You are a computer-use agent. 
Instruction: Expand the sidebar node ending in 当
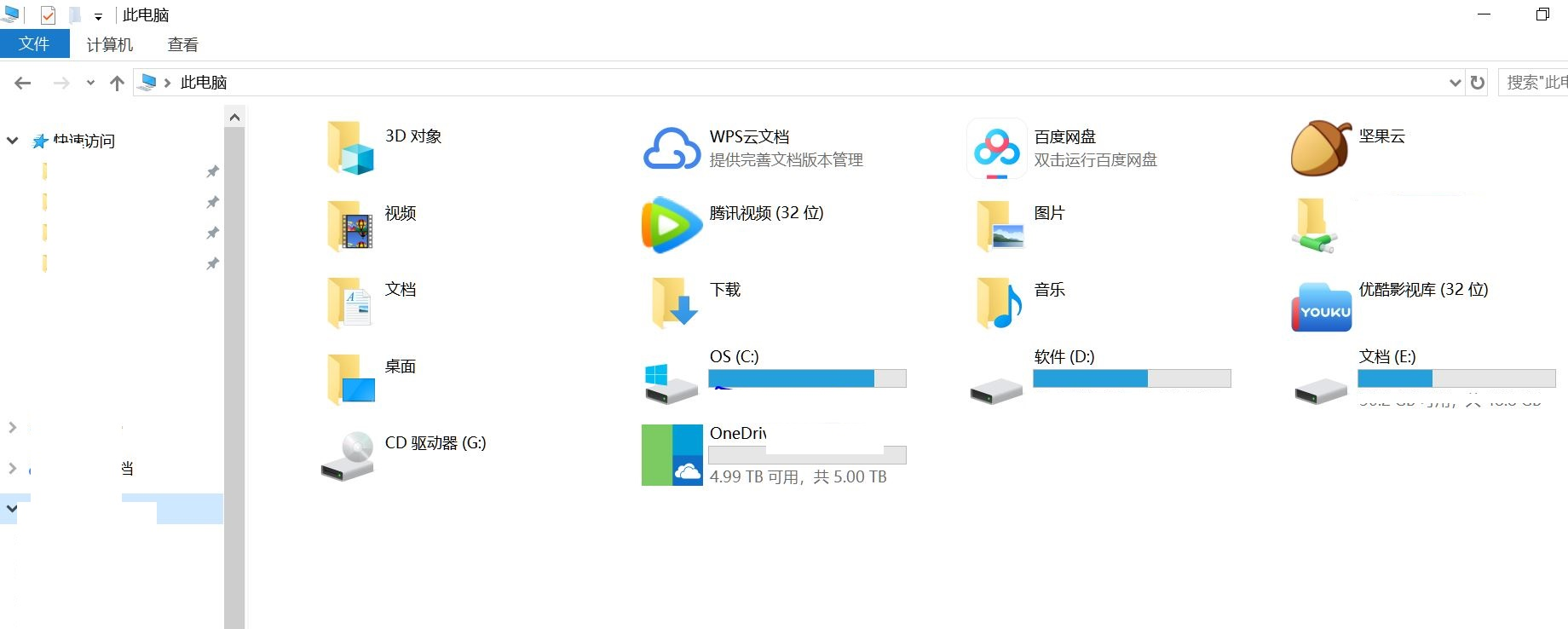[13, 468]
